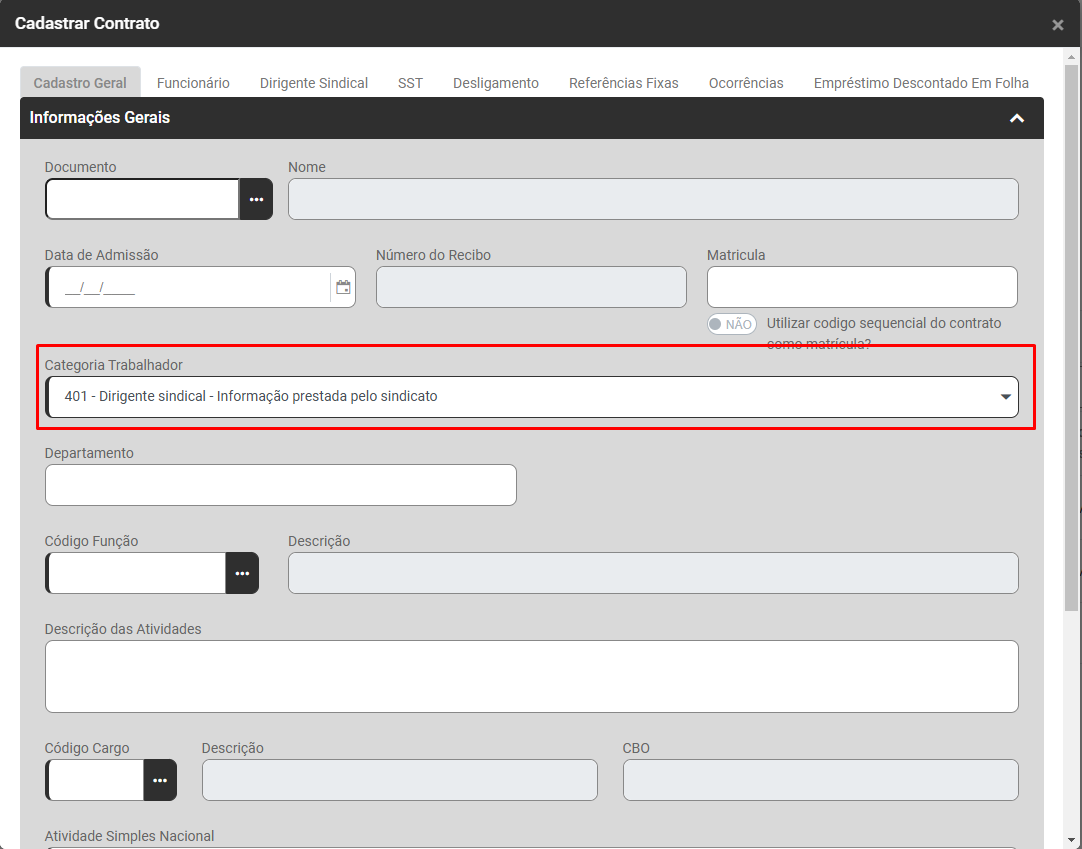1082x849 pixels.
Task: Open the Data de Admissão calendar picker
Action: pos(343,287)
